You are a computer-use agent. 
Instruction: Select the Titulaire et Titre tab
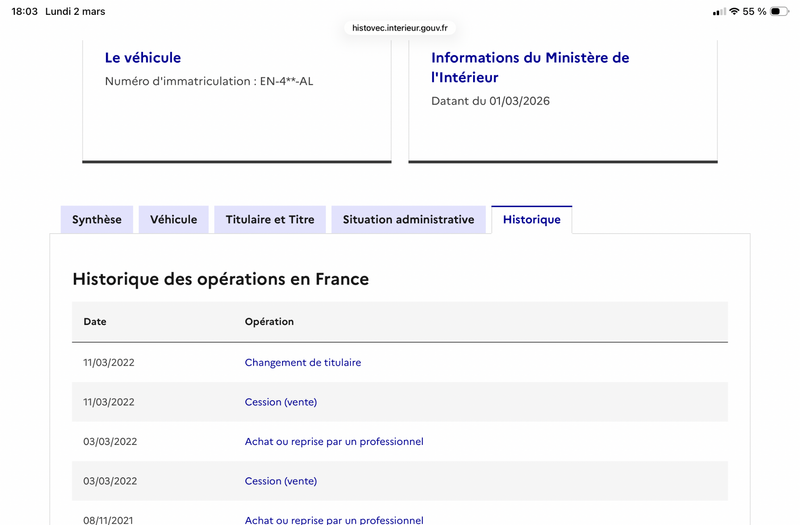[270, 220]
